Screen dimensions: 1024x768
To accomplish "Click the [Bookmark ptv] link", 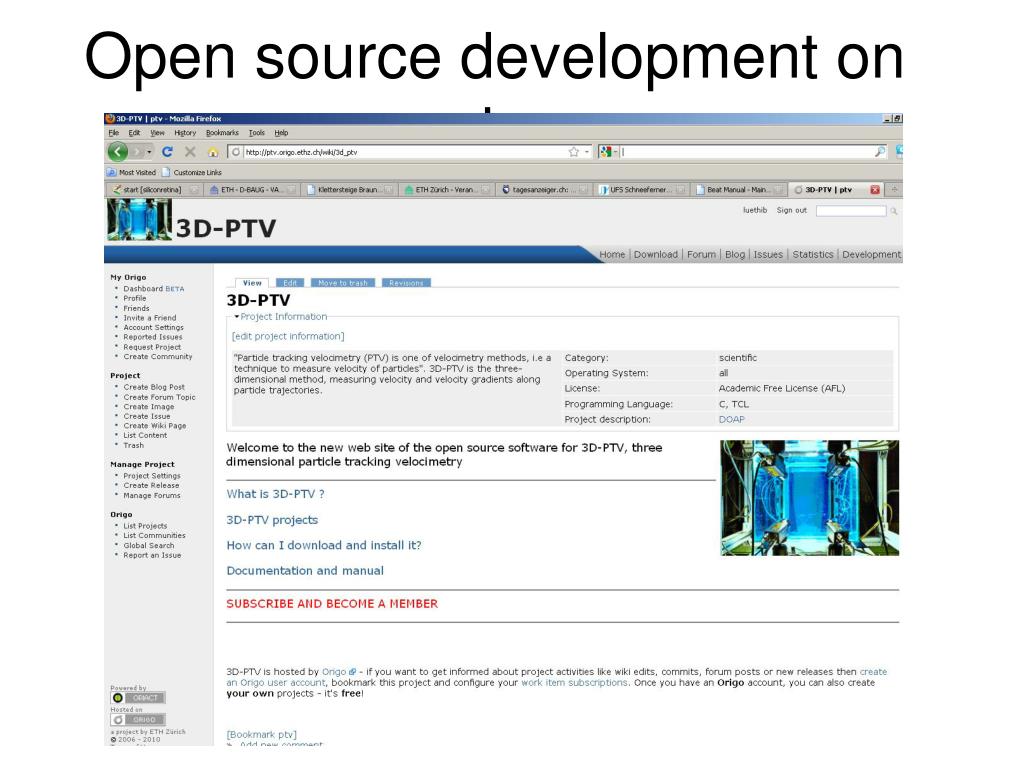I will click(261, 735).
